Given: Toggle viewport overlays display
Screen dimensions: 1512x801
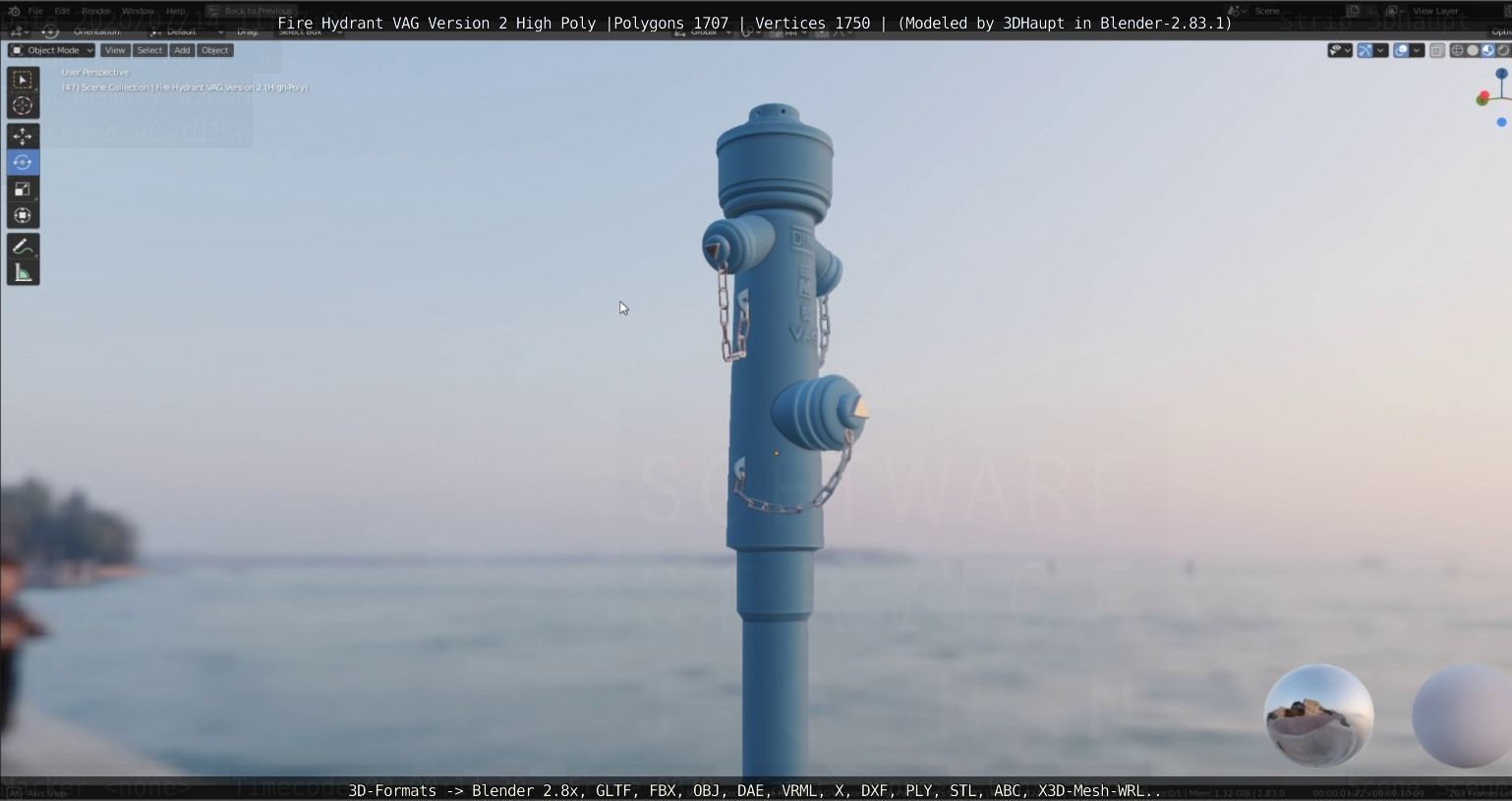Looking at the screenshot, I should 1401,50.
